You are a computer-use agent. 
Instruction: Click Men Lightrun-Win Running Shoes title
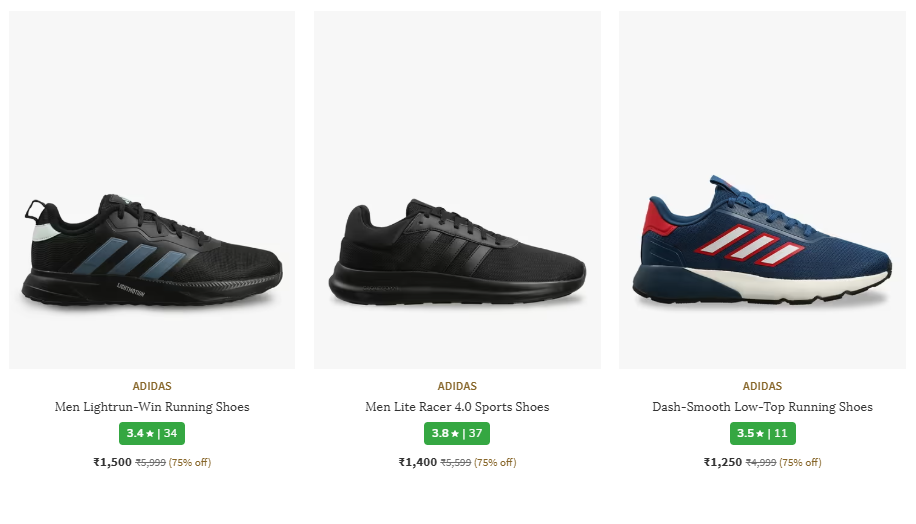(152, 407)
